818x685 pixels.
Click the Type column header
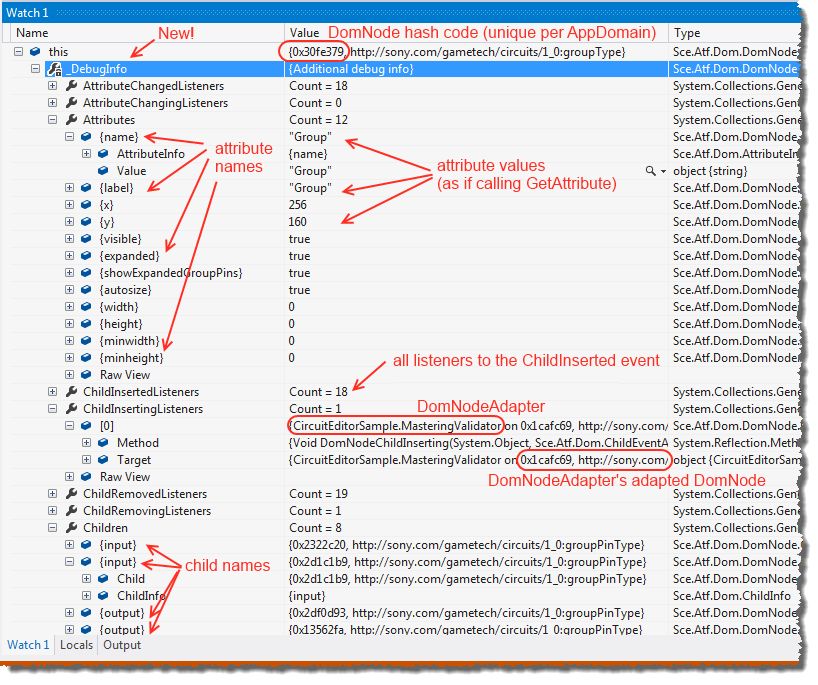coord(734,33)
